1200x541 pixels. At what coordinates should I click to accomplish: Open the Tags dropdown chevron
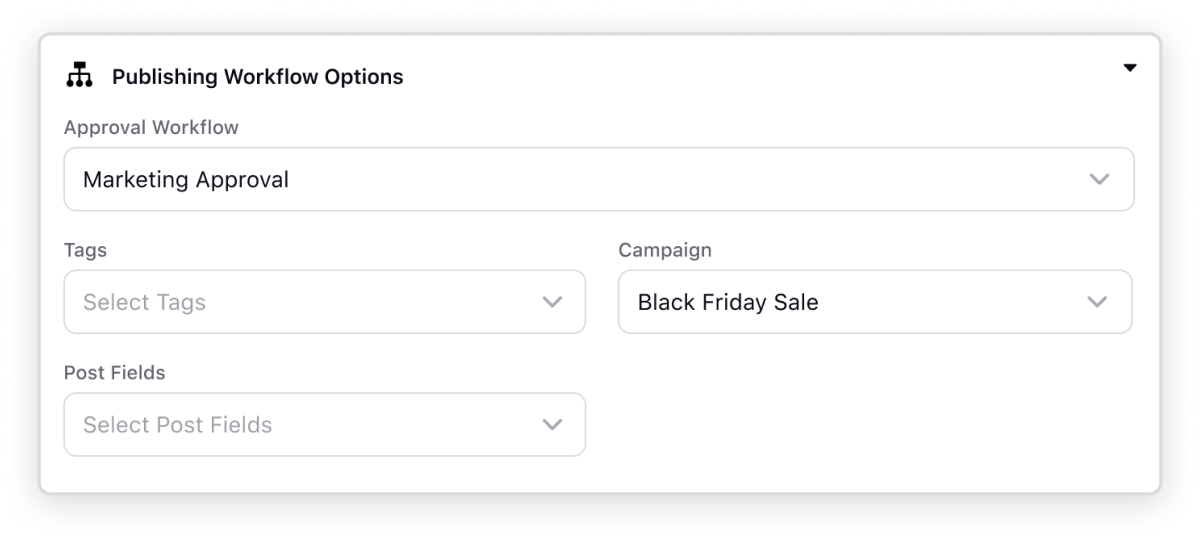tap(552, 302)
